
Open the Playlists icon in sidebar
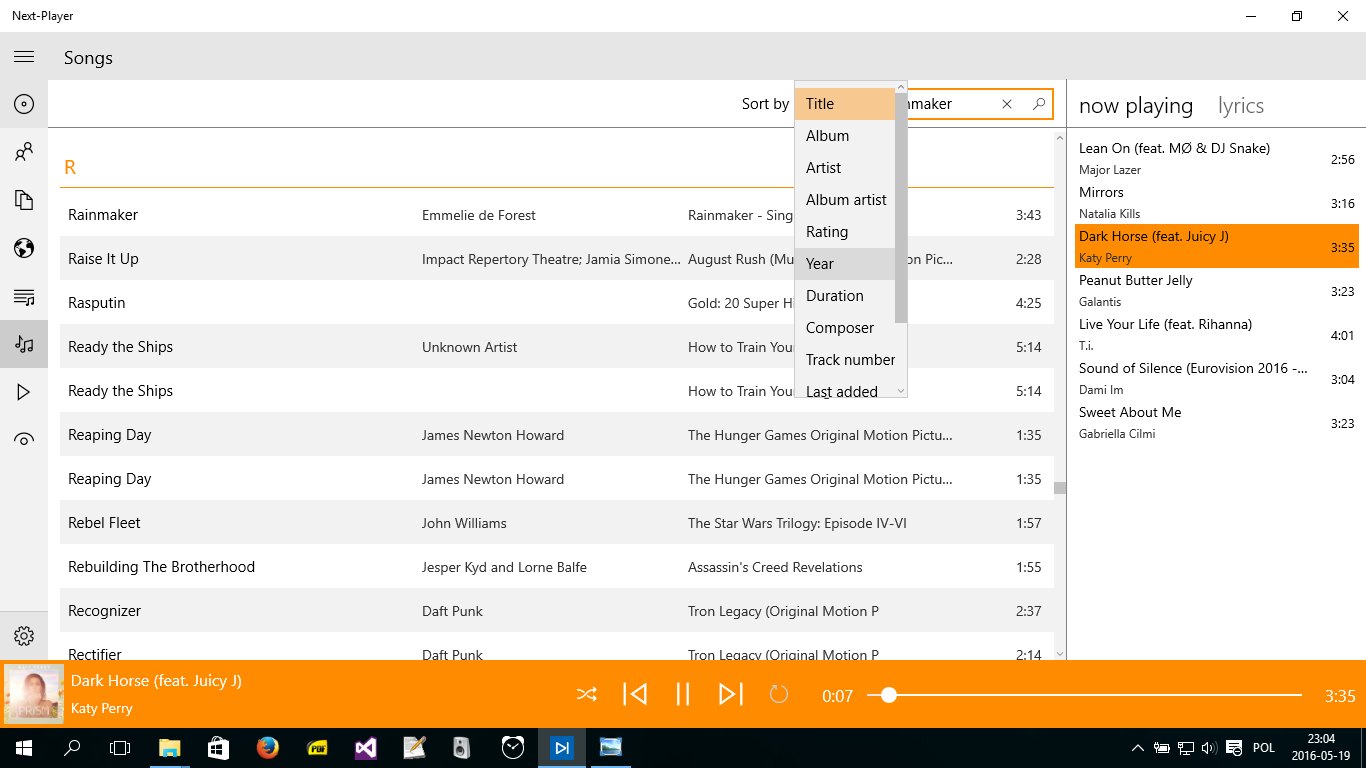coord(24,296)
